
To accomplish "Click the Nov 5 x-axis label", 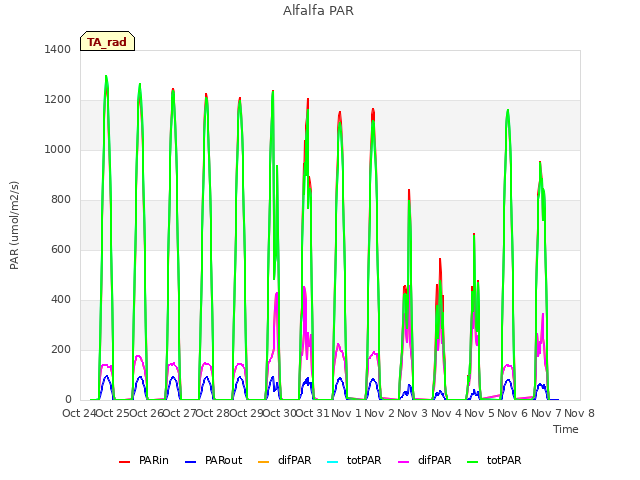I will 479,413.
